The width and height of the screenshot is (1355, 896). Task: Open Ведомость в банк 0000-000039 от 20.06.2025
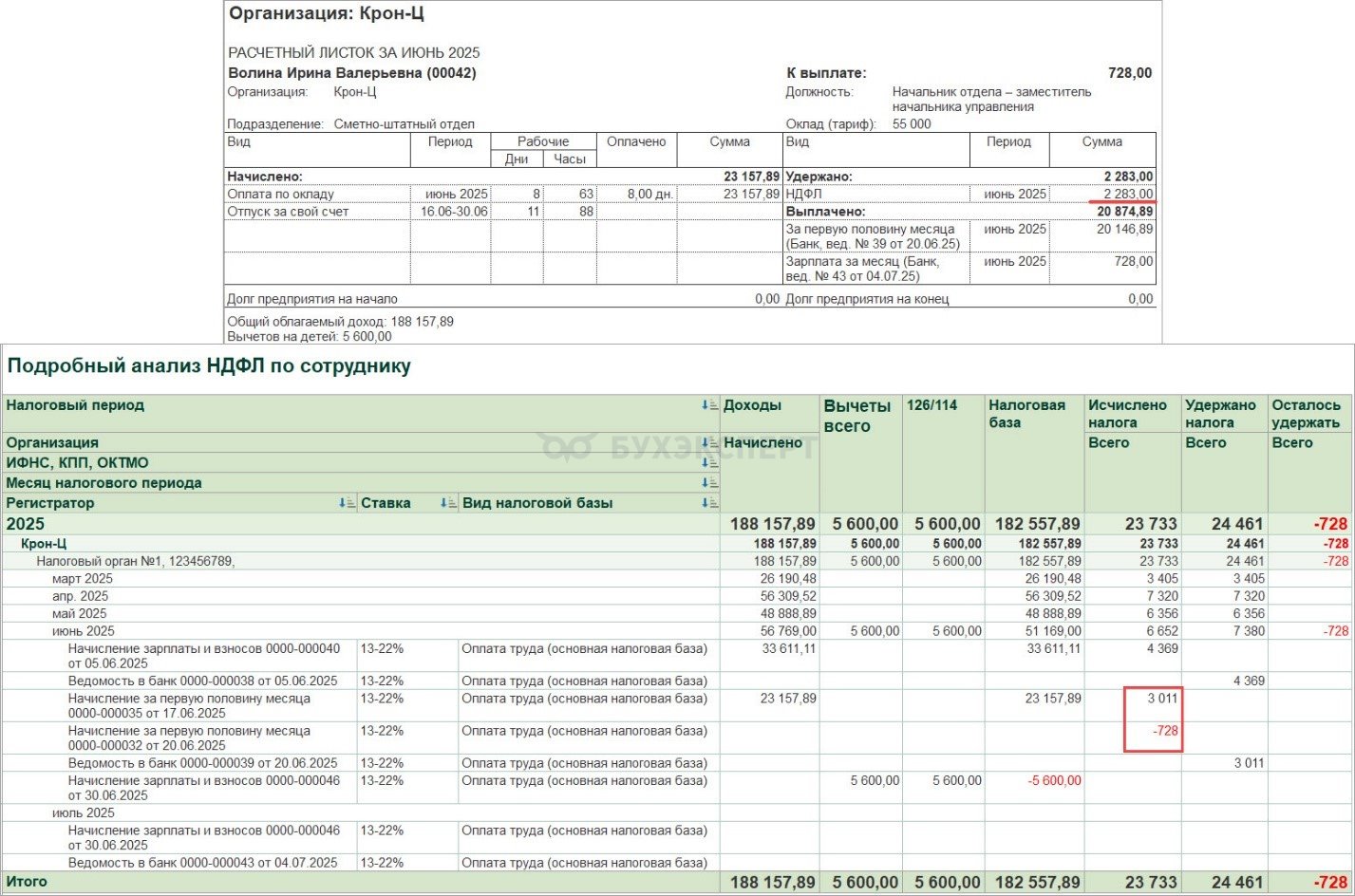(202, 763)
